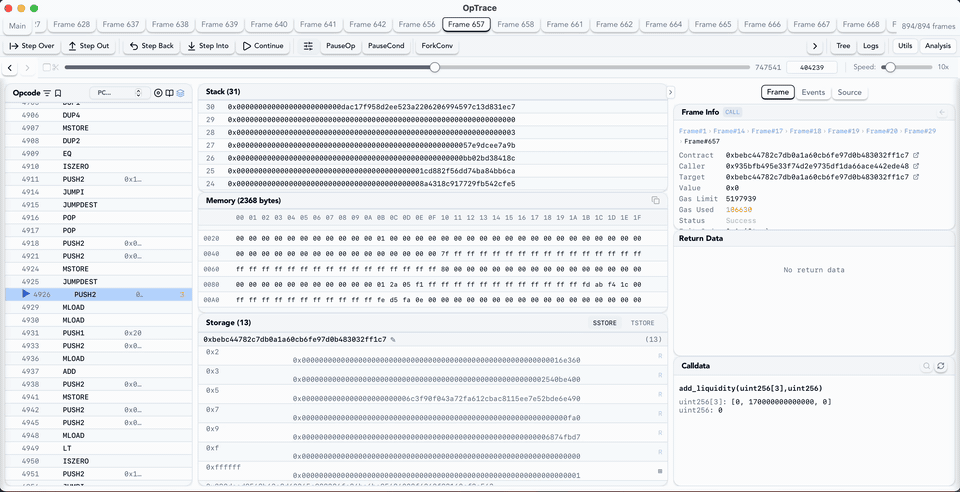Select the SSTORE storage toggle
This screenshot has width=960, height=492.
(604, 323)
